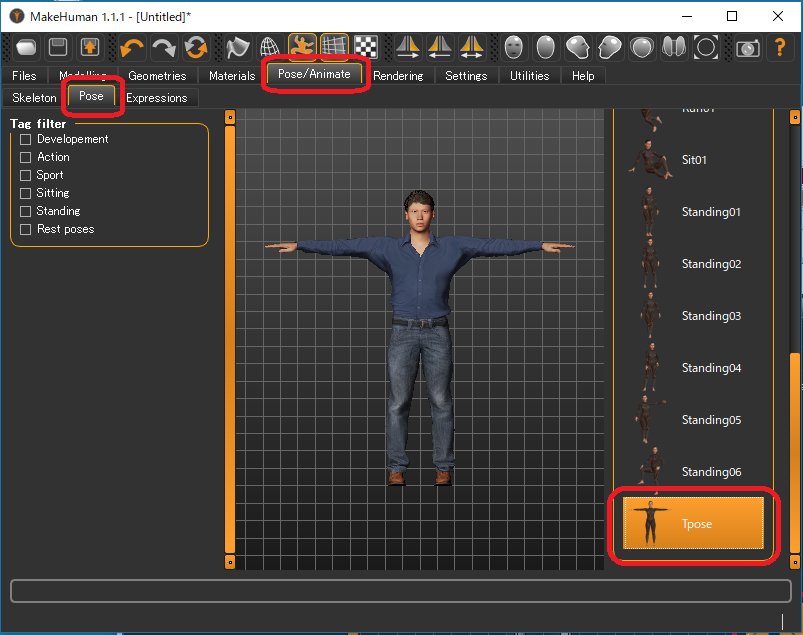Switch to the Expressions sub-tab
The image size is (803, 635).
pyautogui.click(x=156, y=98)
